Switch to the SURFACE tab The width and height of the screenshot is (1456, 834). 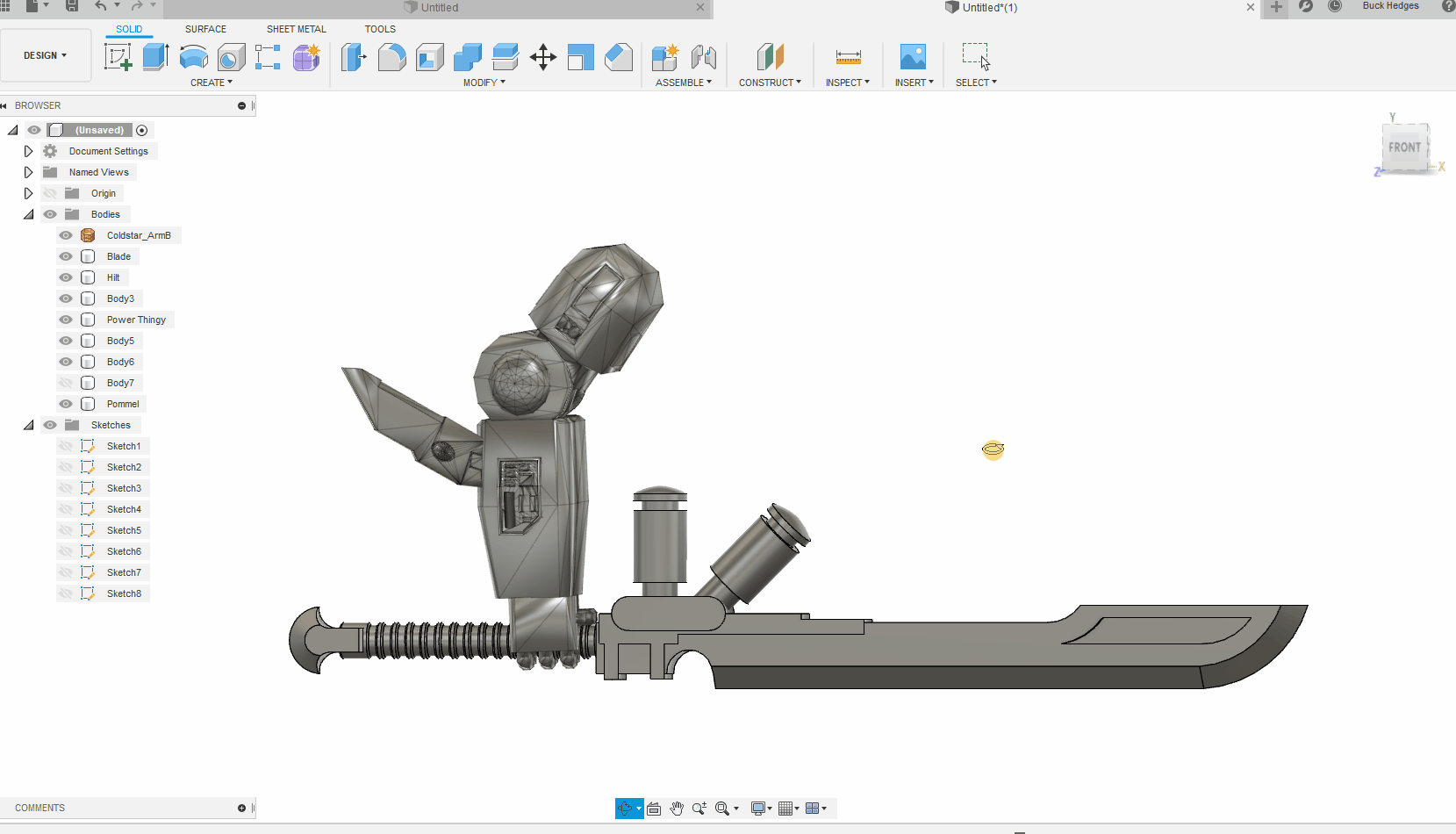click(205, 29)
